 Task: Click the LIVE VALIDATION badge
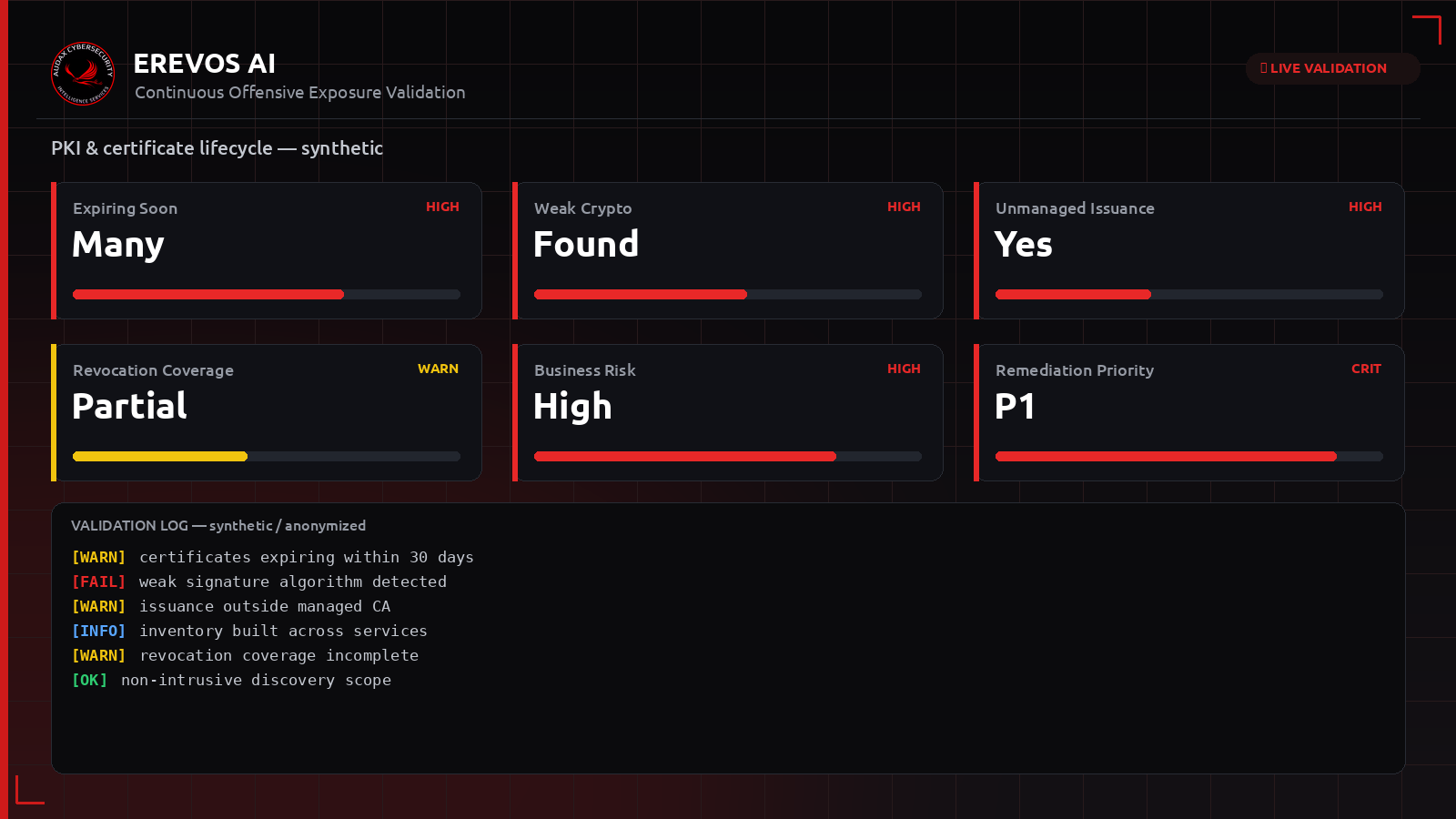coord(1332,68)
